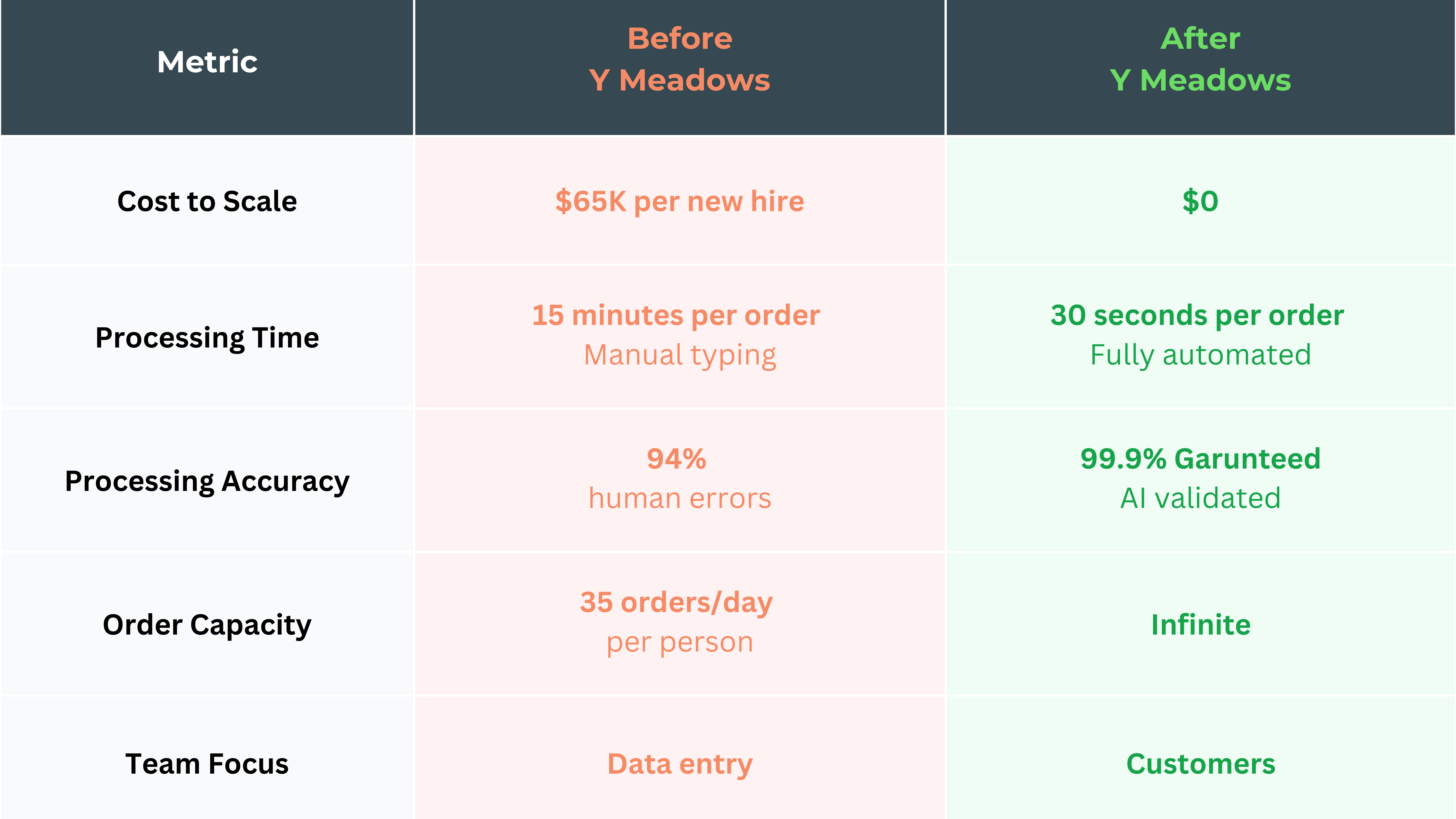Click the Customers cell

tap(1200, 764)
